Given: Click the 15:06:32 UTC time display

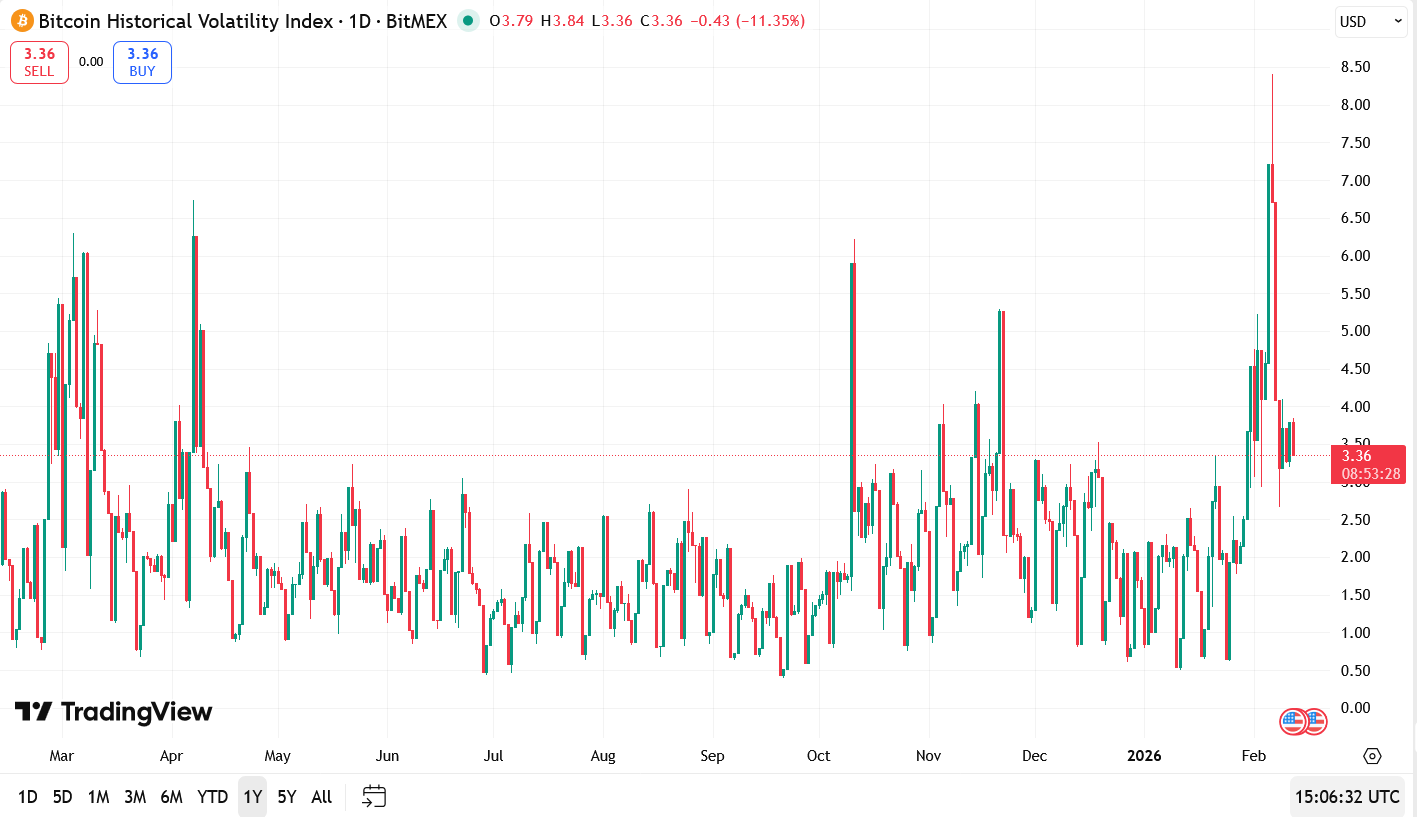Looking at the screenshot, I should tap(1347, 797).
